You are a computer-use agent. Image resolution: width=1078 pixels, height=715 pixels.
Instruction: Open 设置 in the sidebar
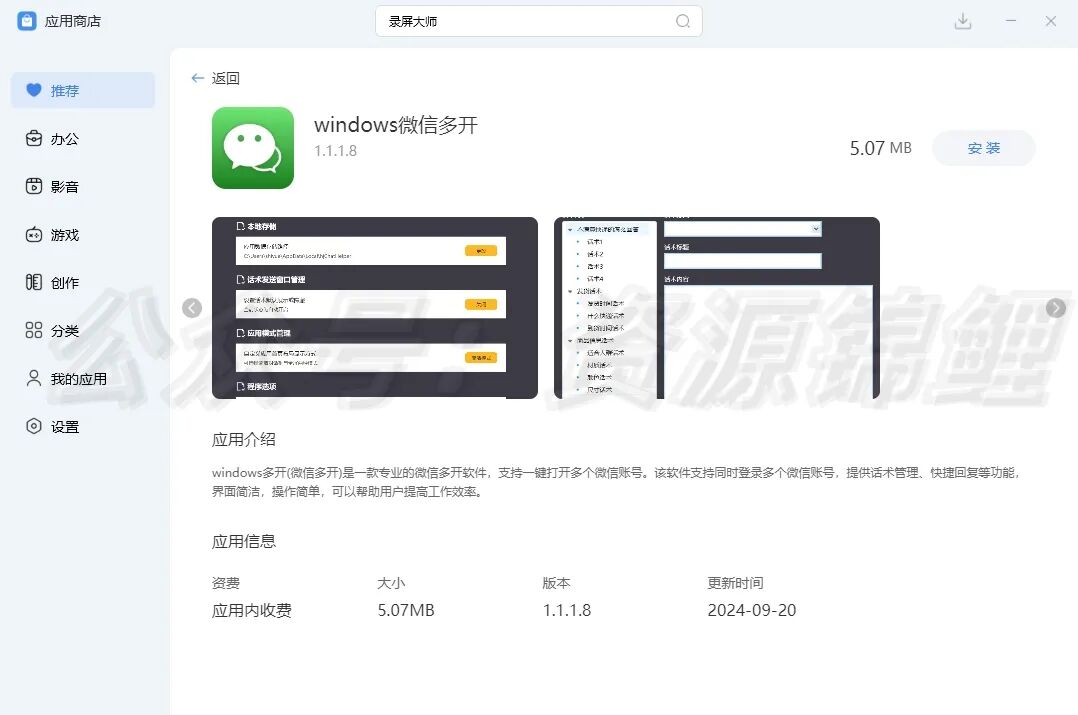click(82, 427)
